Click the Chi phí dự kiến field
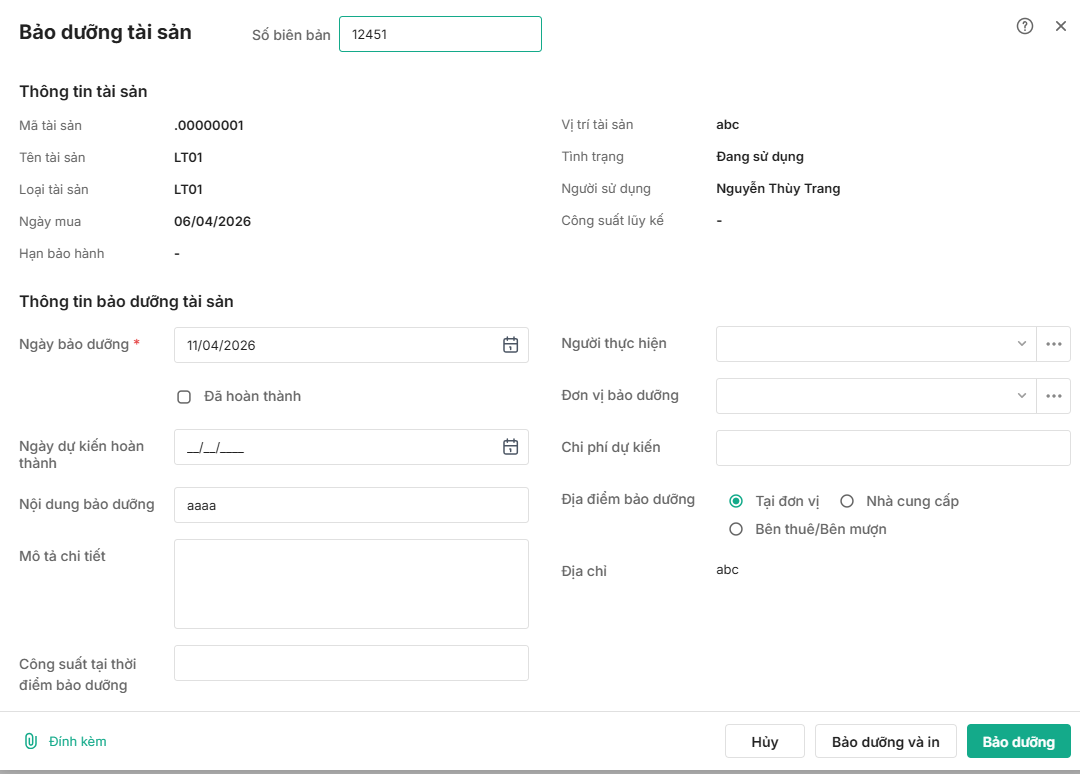The height and width of the screenshot is (774, 1080). [892, 448]
